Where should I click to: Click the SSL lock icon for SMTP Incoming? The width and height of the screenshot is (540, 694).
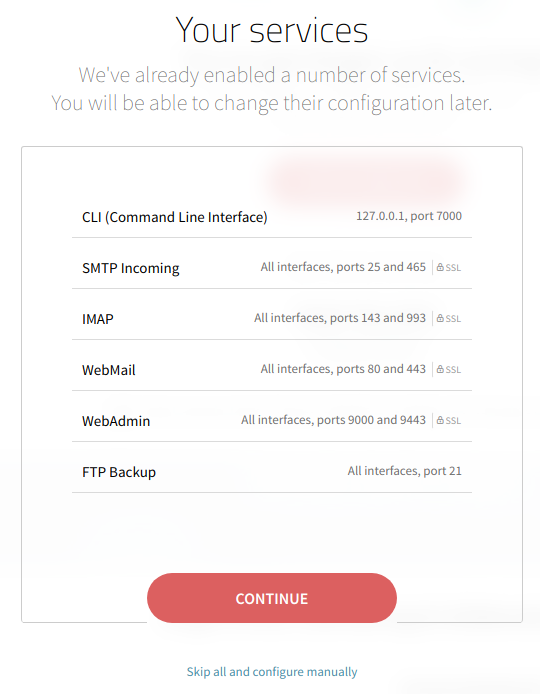point(440,267)
